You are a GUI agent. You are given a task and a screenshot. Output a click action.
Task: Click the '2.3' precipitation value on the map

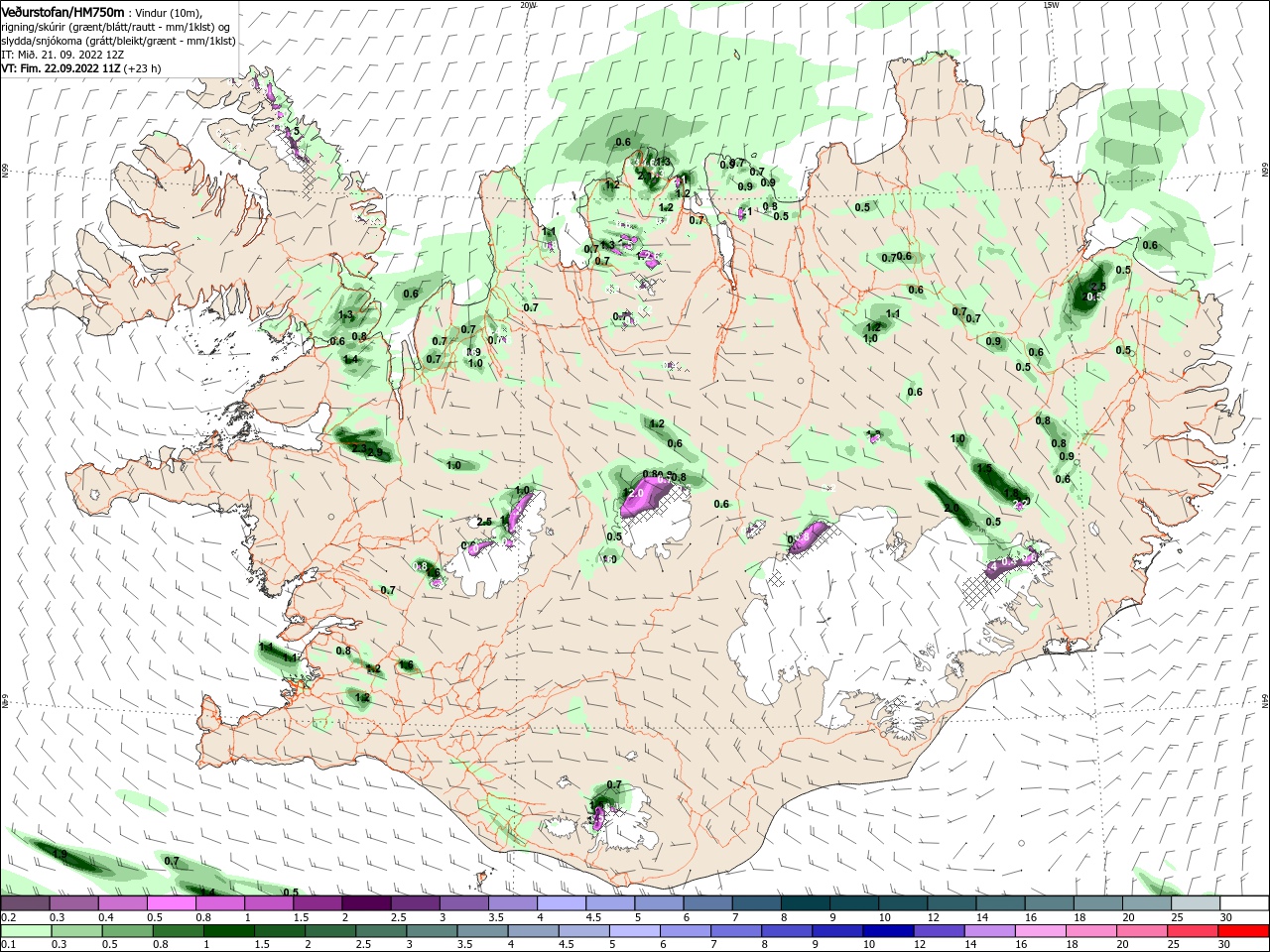point(359,448)
